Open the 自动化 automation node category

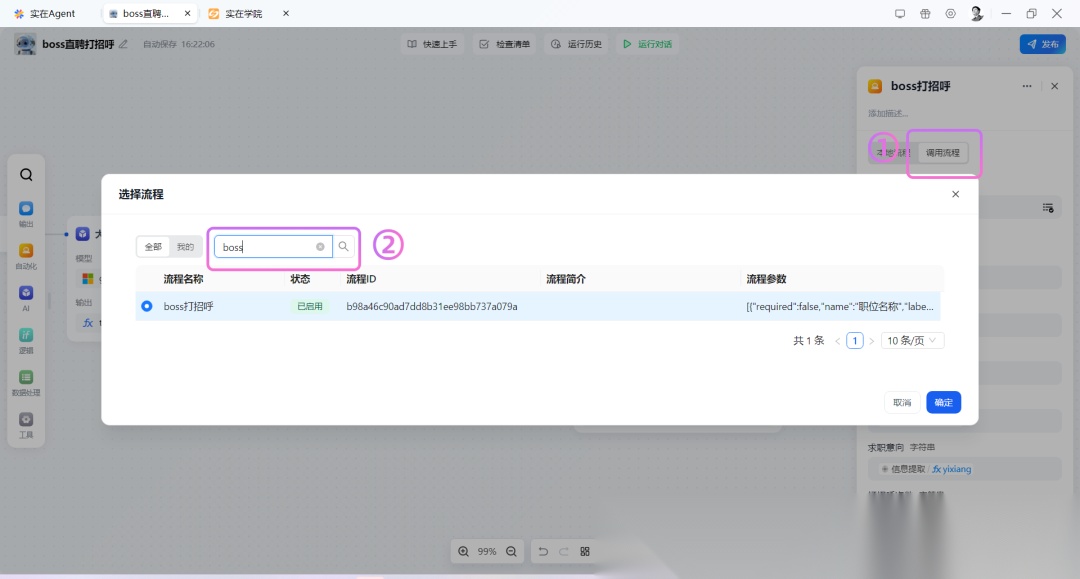click(26, 256)
